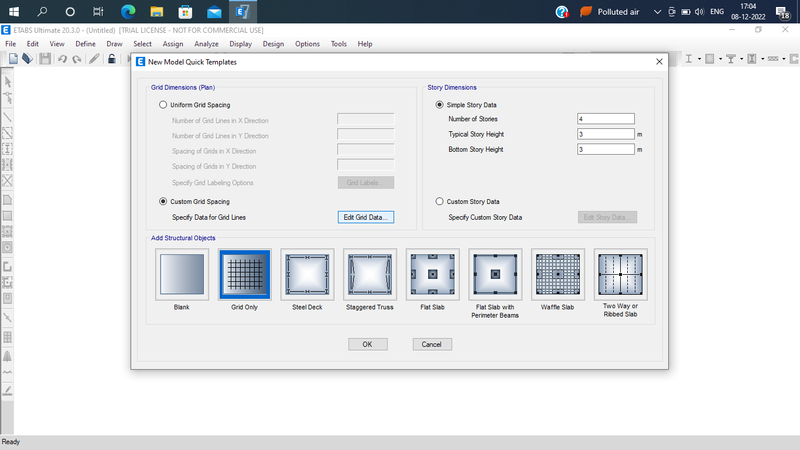
Task: Select the pointer arrow tool in left toolbar
Action: click(8, 82)
